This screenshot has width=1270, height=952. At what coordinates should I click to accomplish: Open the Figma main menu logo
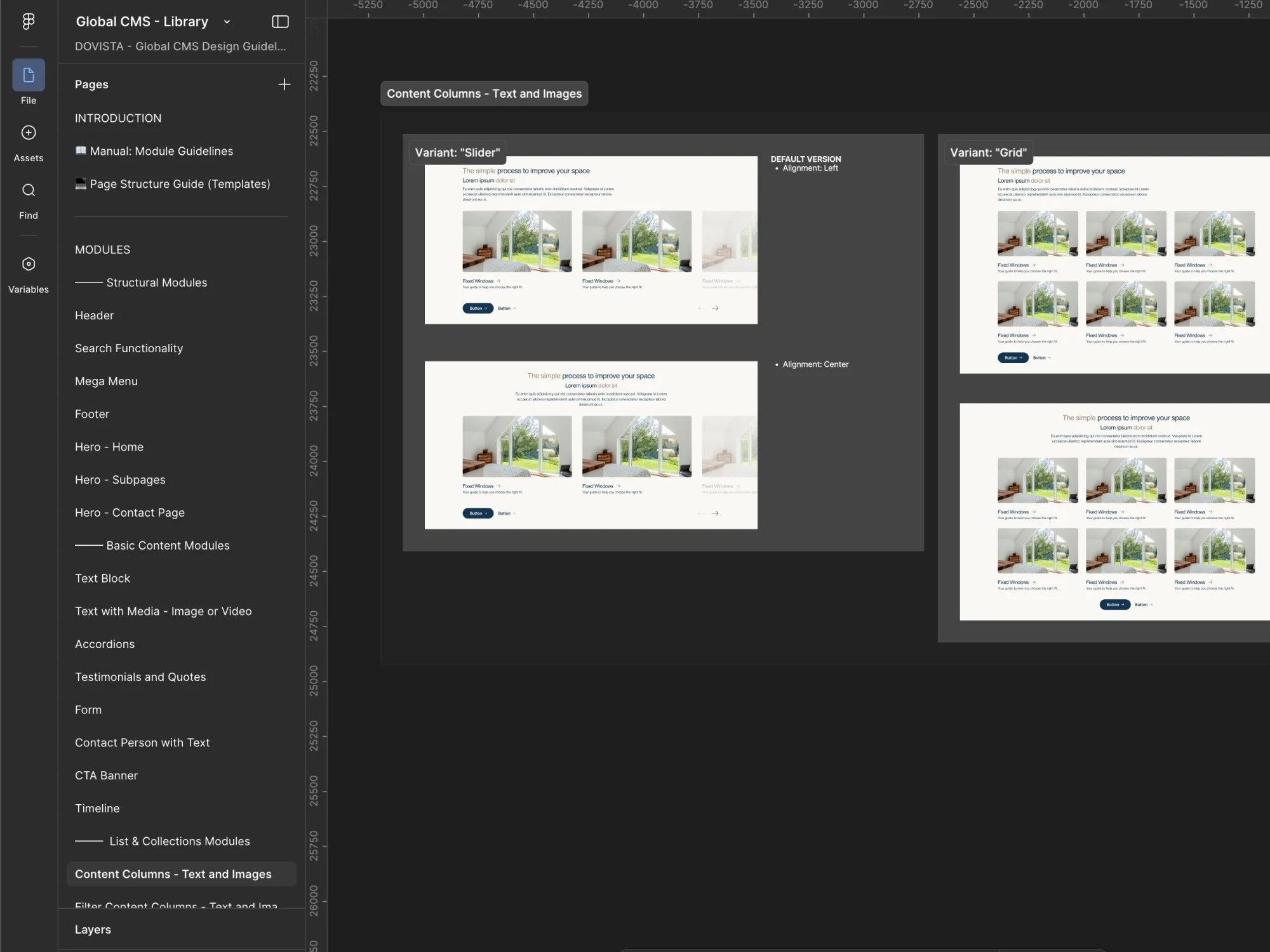tap(29, 22)
